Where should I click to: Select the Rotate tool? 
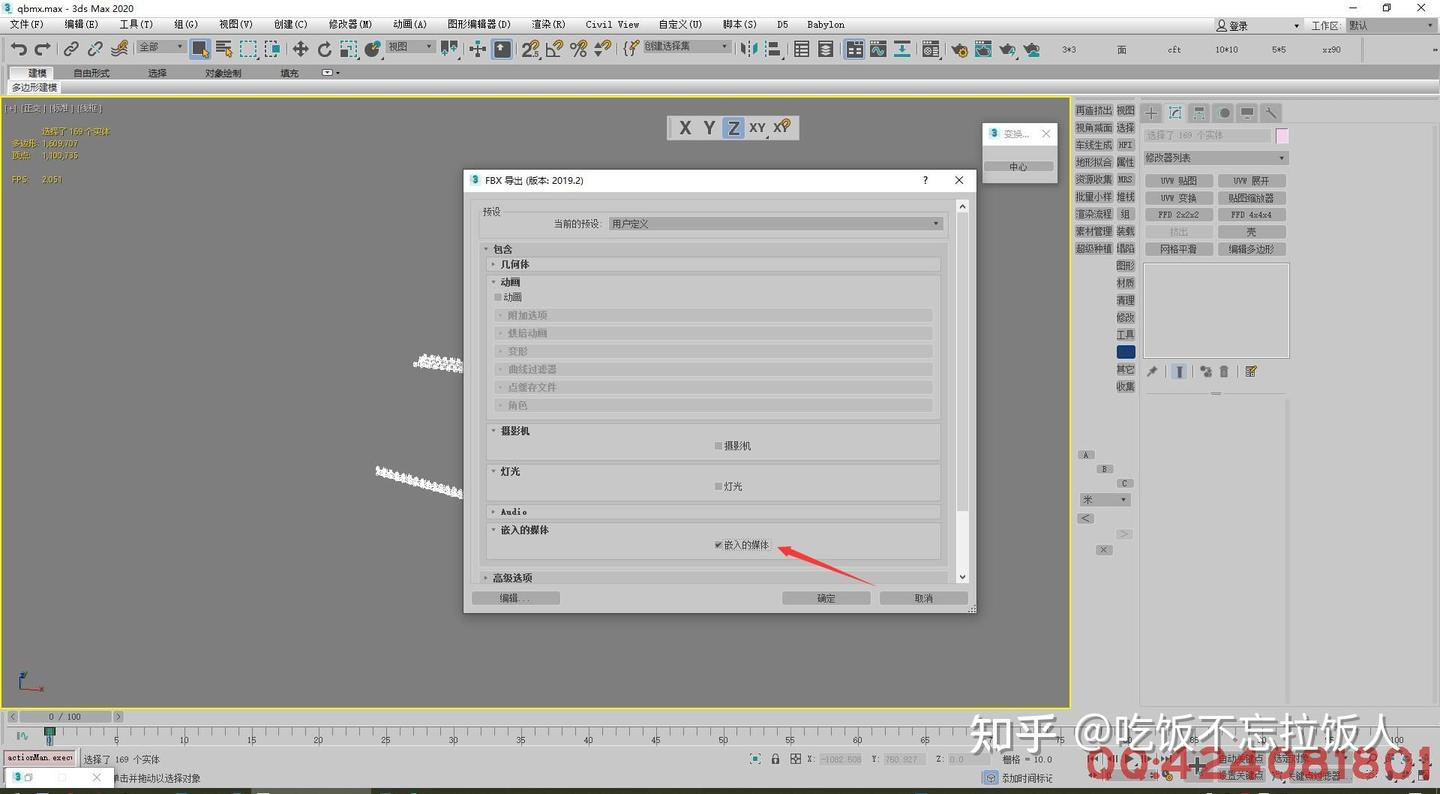[324, 47]
